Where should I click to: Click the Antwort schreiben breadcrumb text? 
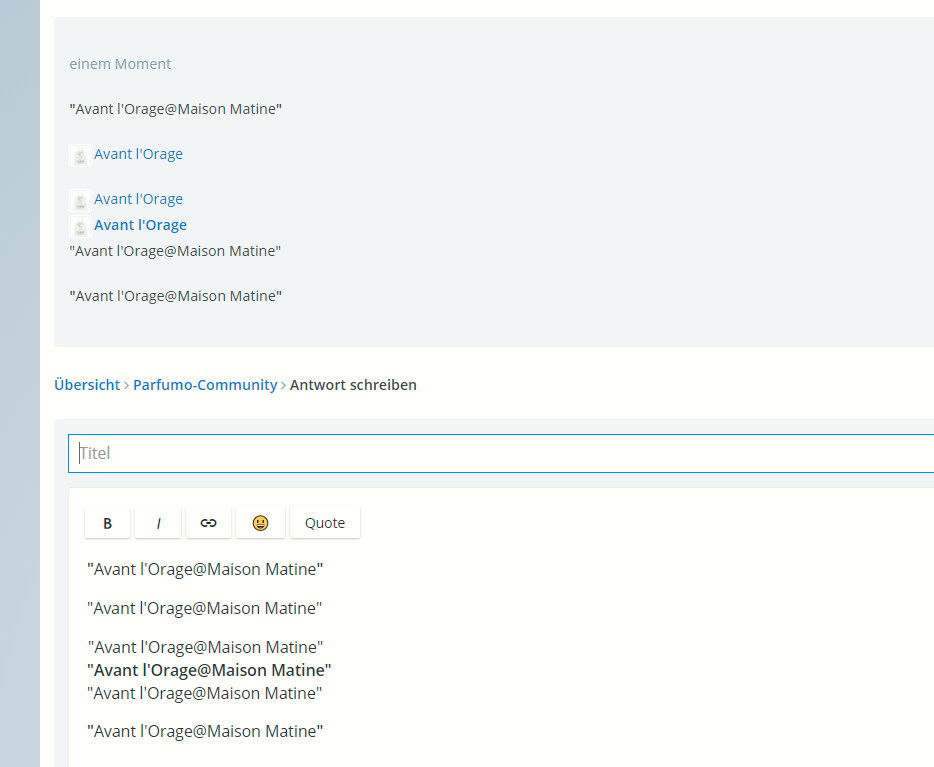[x=353, y=385]
